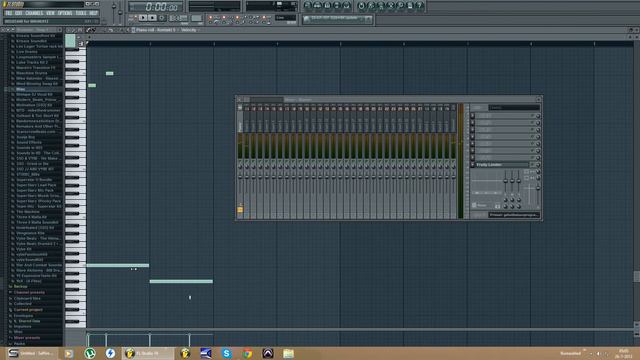Stop playback with the Stop button

pyautogui.click(x=152, y=18)
